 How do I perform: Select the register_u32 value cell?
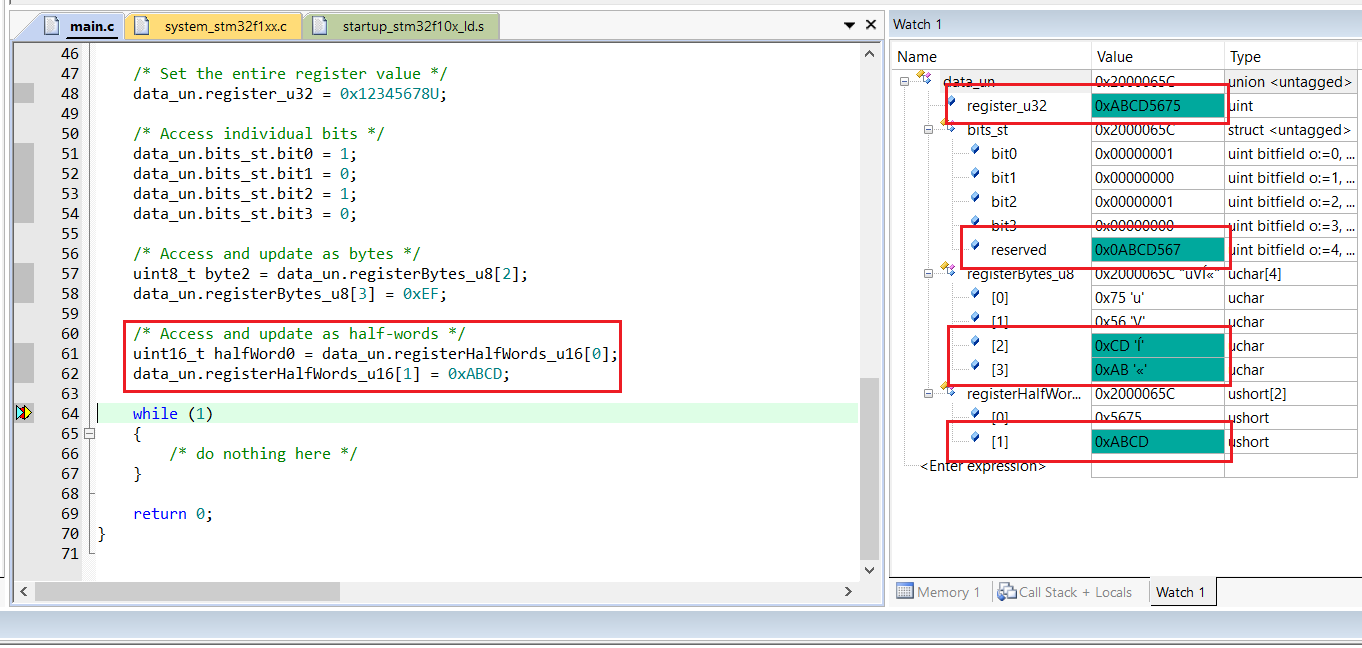(1157, 105)
